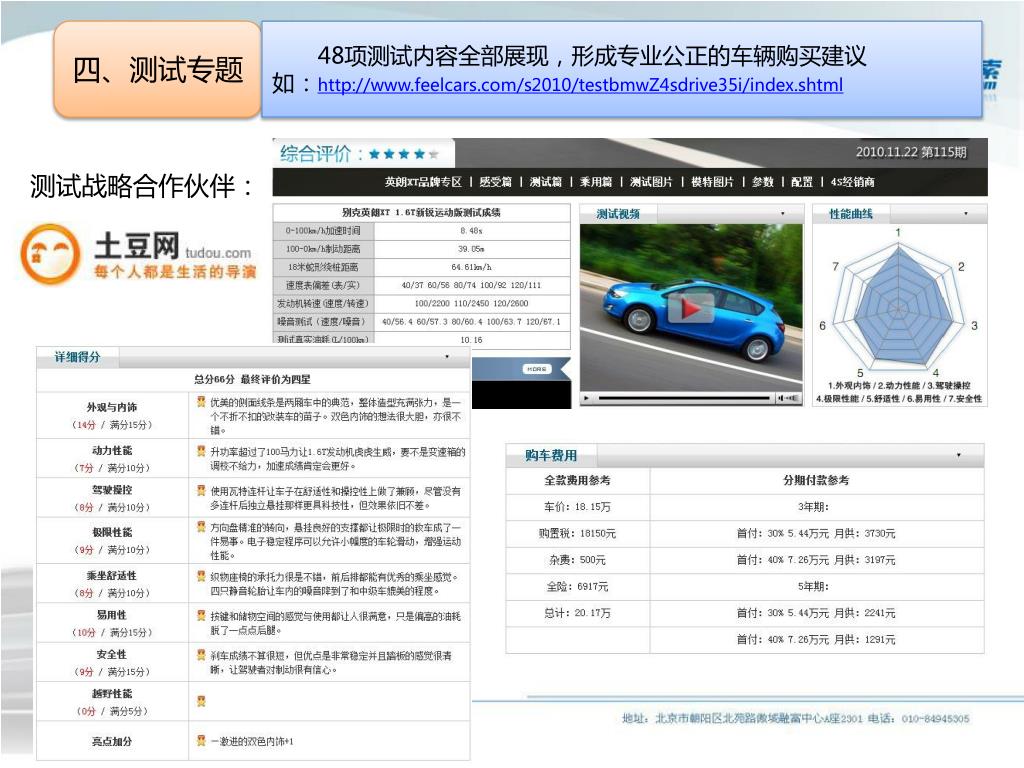
Task: Click the medal icon in 乘坐舒适性 row
Action: coord(201,576)
